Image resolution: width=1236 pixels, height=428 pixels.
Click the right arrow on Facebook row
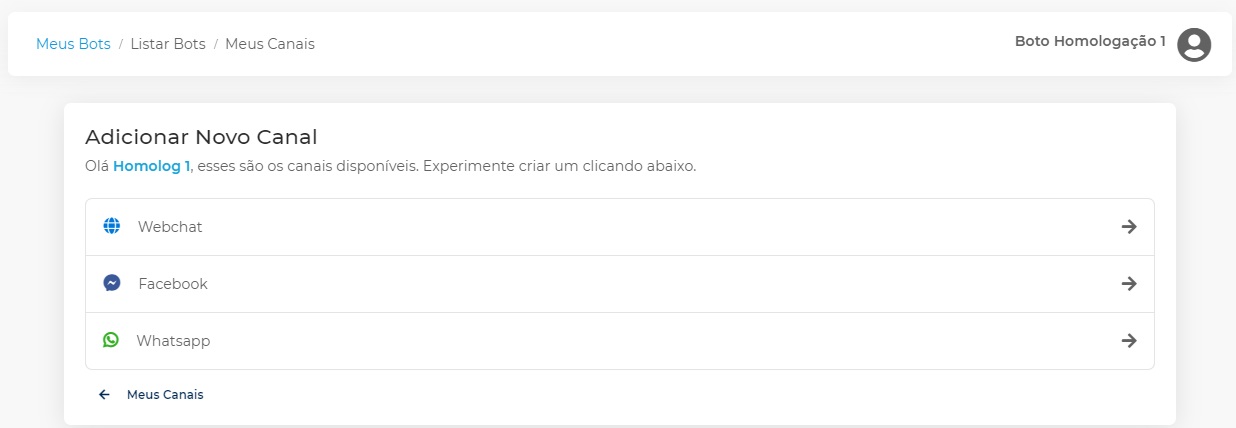(1129, 284)
